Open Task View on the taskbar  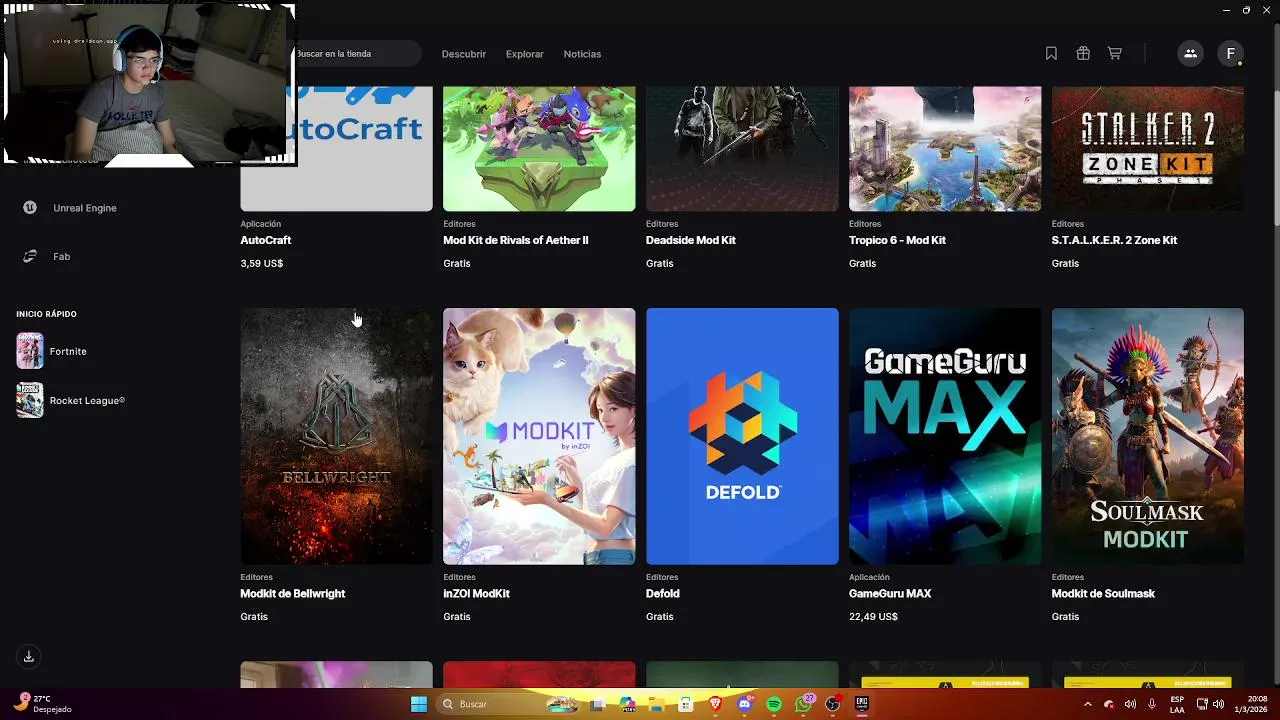tap(597, 704)
